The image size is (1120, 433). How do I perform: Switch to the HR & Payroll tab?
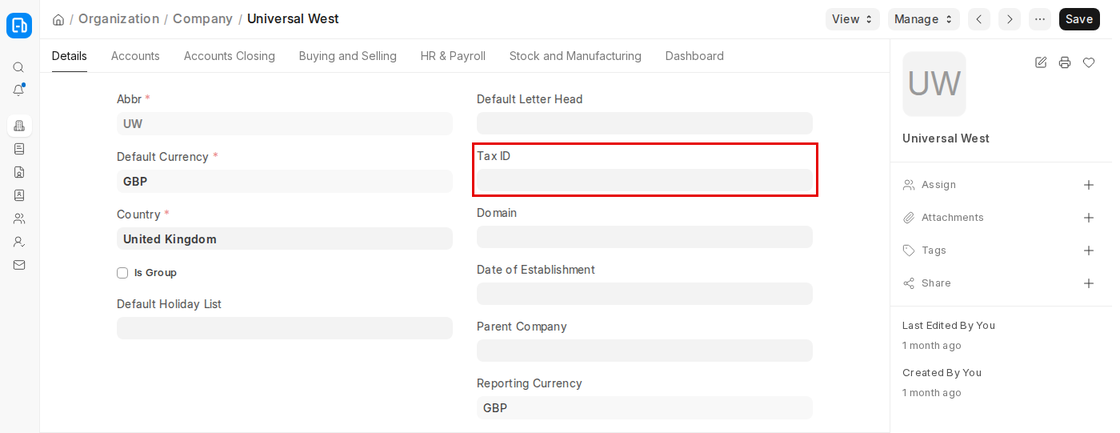coord(453,56)
